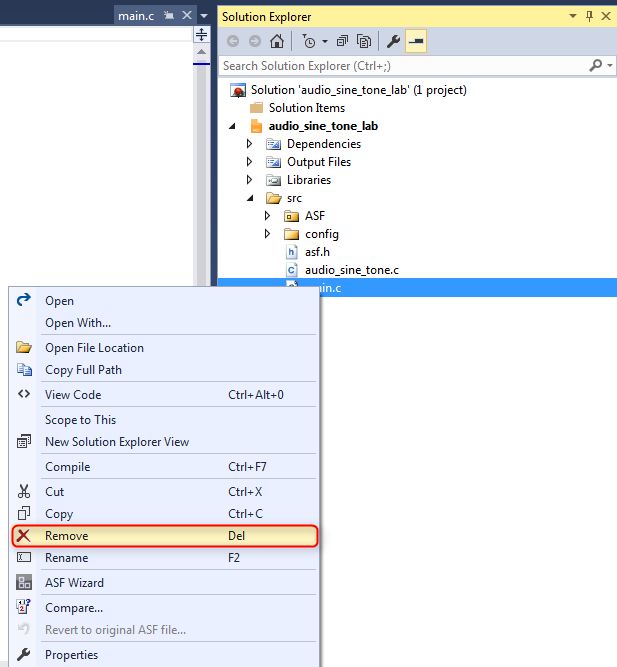
Task: Toggle the Preview Selected Items button
Action: click(415, 42)
